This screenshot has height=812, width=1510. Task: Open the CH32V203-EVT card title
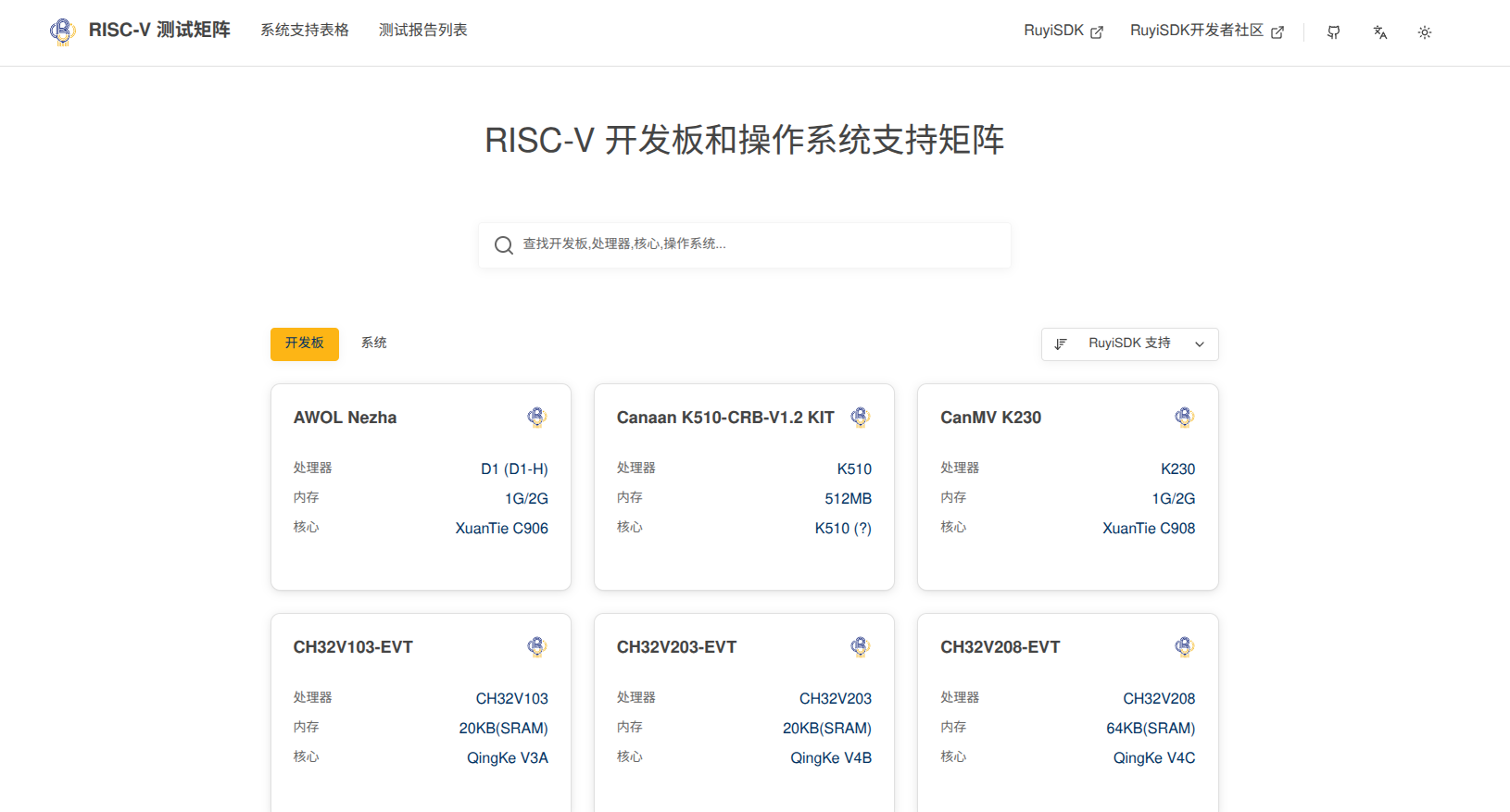tap(676, 647)
